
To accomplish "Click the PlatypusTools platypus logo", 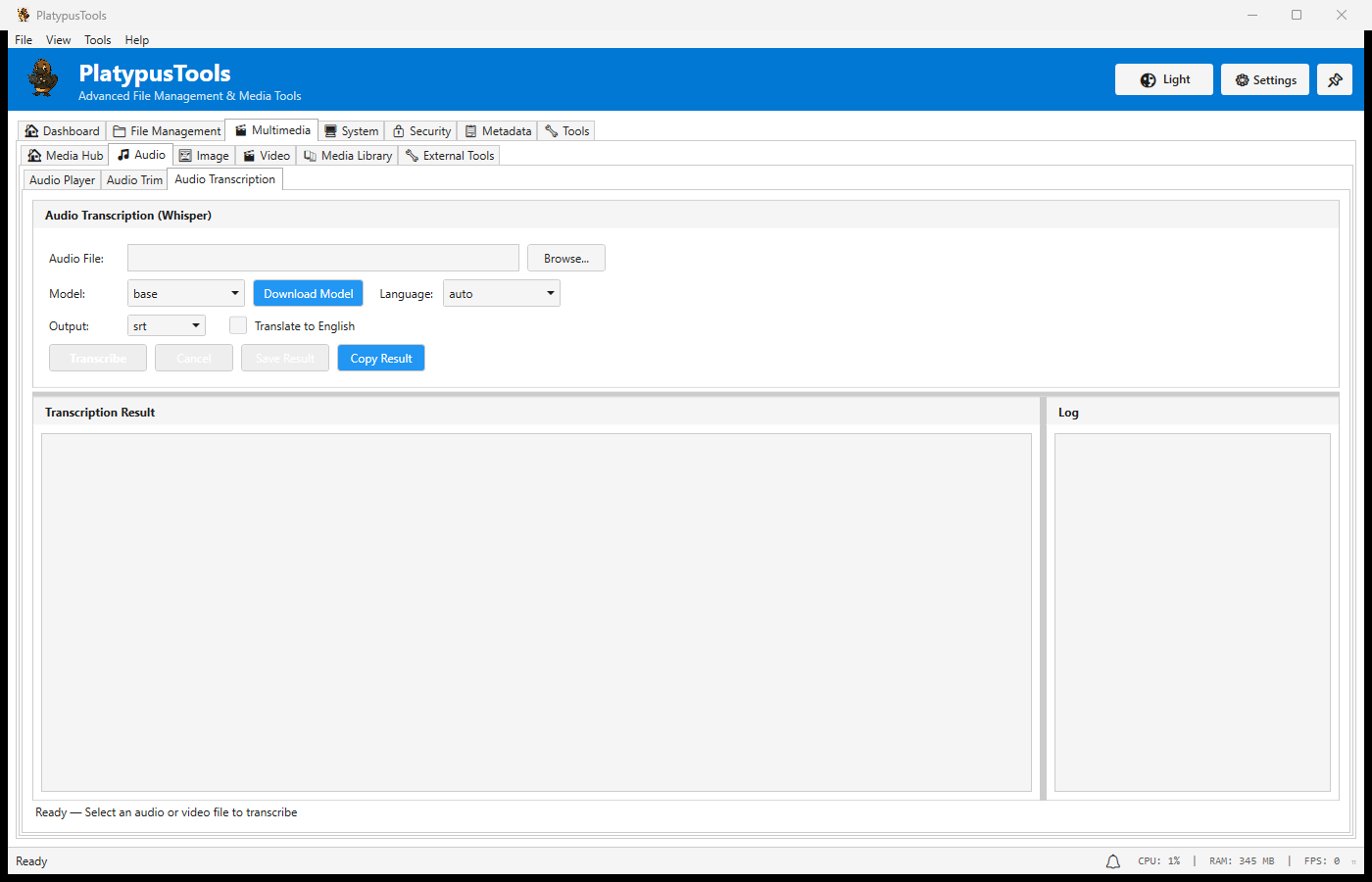I will 43,78.
